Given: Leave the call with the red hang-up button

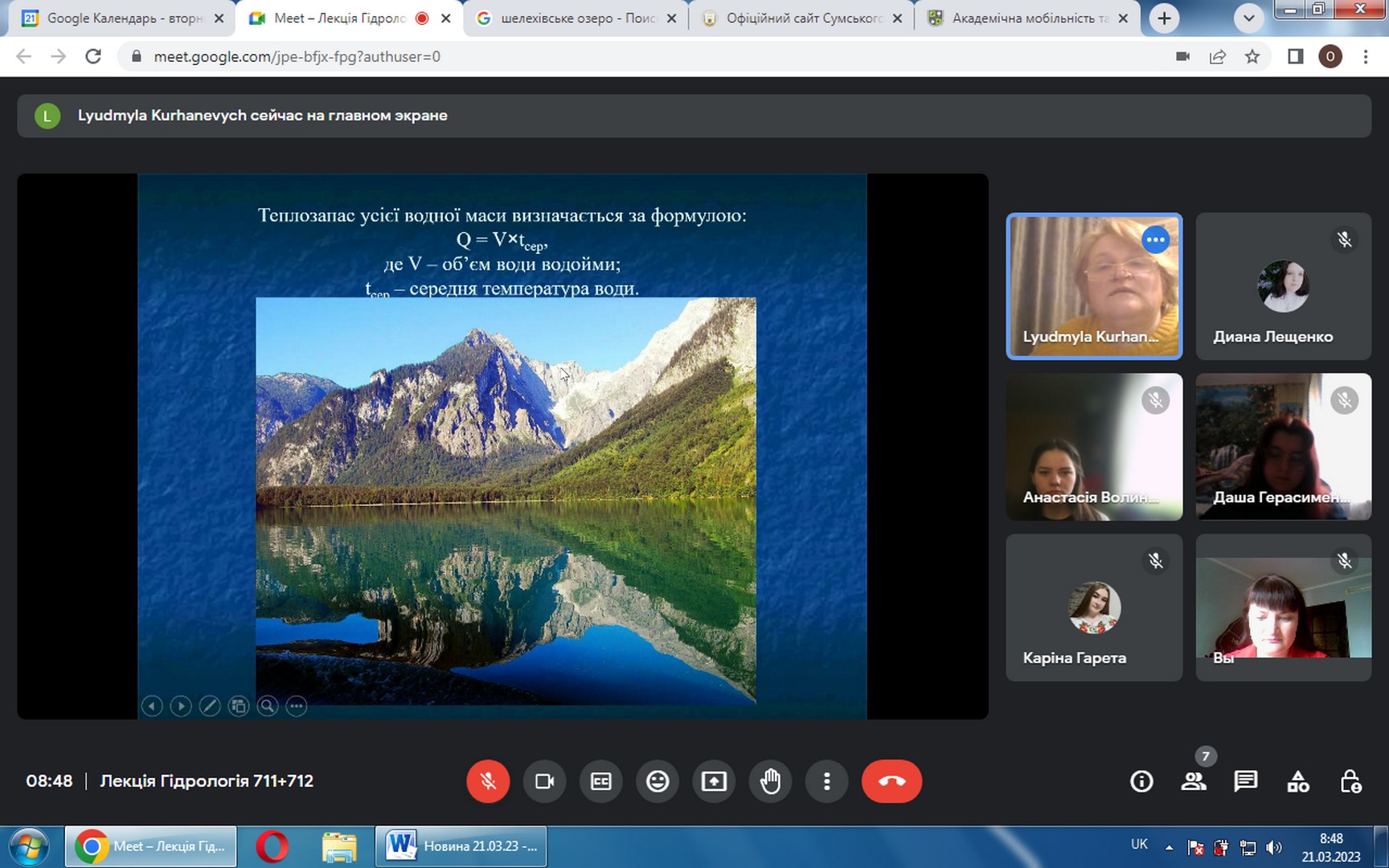Looking at the screenshot, I should point(891,781).
